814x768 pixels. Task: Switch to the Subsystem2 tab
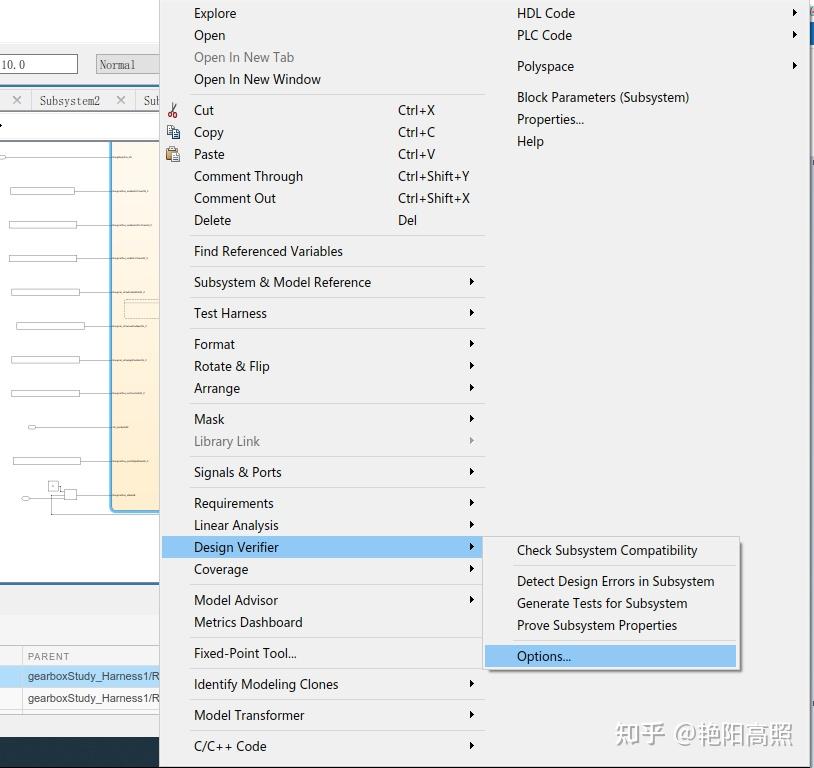pyautogui.click(x=70, y=100)
